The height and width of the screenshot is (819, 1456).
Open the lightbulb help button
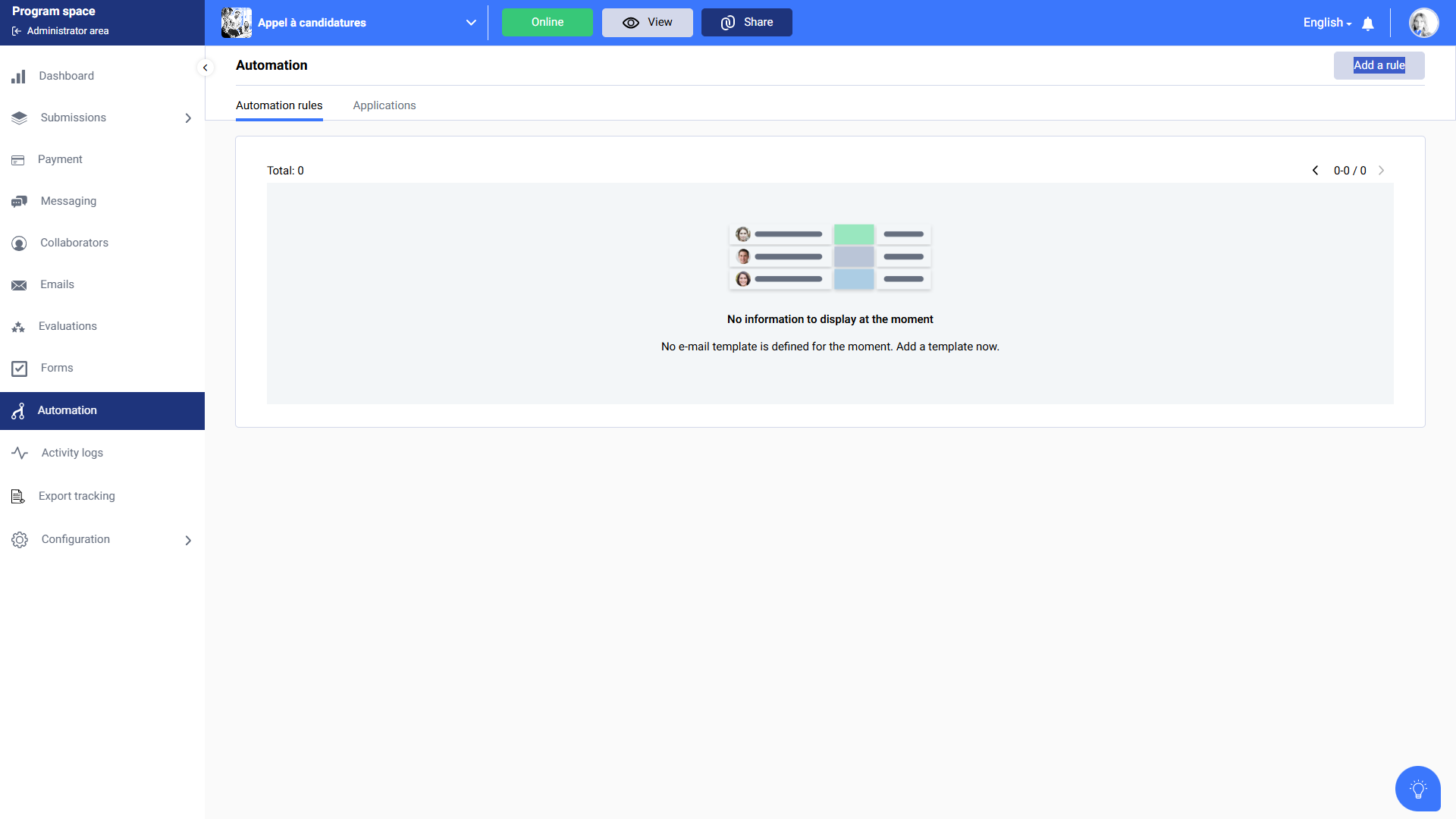coord(1417,789)
